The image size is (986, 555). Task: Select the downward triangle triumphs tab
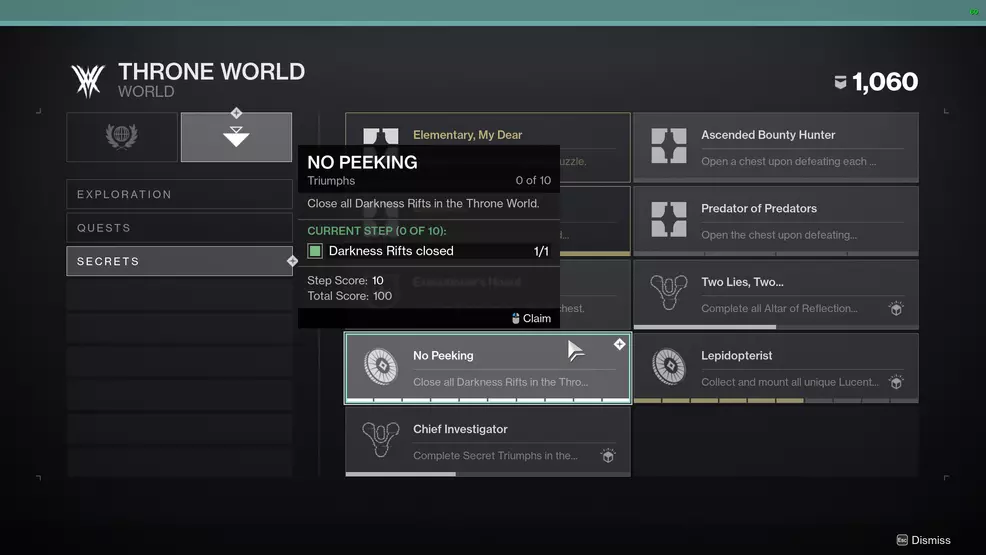[x=236, y=137]
